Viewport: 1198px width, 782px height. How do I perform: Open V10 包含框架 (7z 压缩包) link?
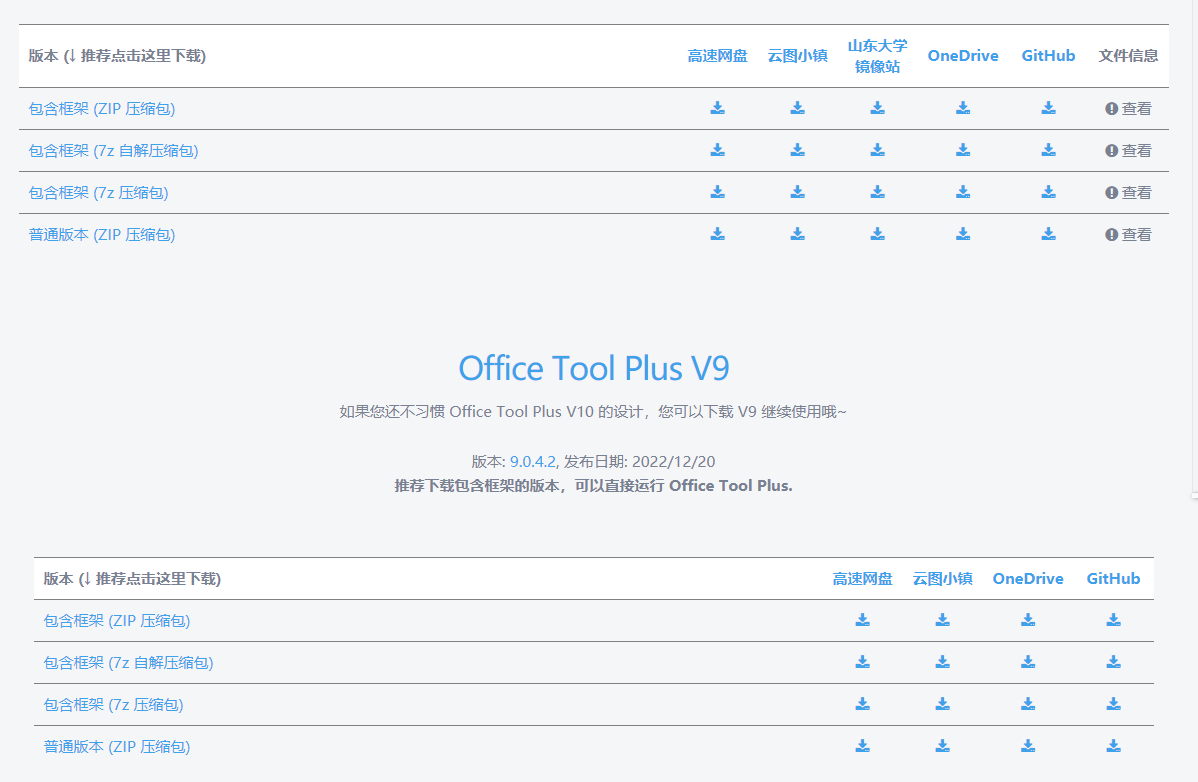tap(99, 192)
